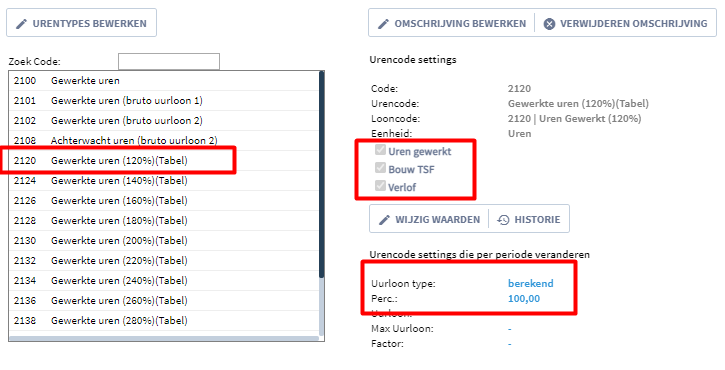Click the Perc. value 100,00
This screenshot has height=370, width=725.
[524, 298]
